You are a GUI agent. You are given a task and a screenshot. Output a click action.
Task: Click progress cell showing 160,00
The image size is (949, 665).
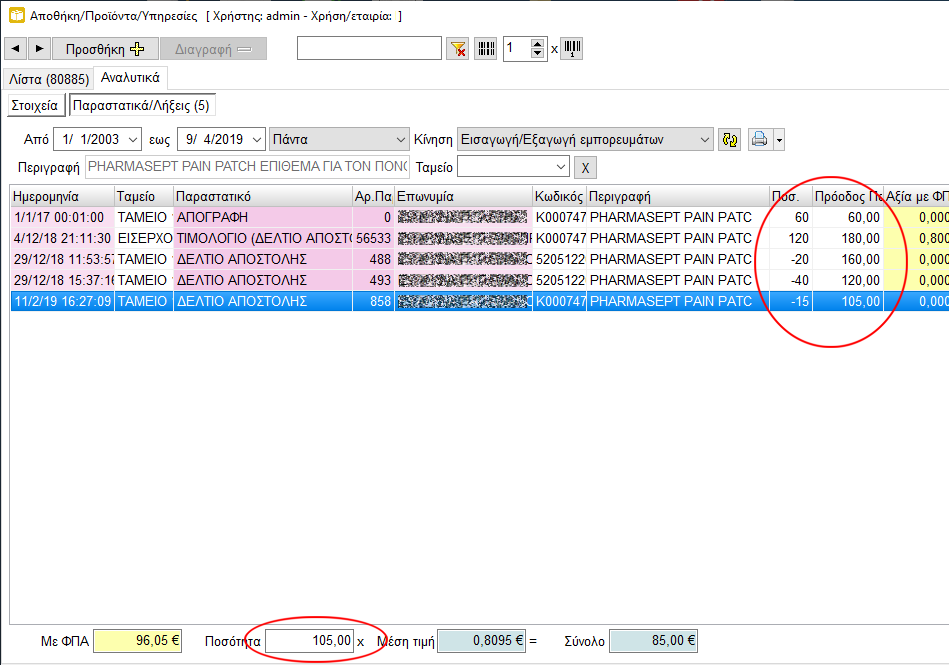[847, 260]
